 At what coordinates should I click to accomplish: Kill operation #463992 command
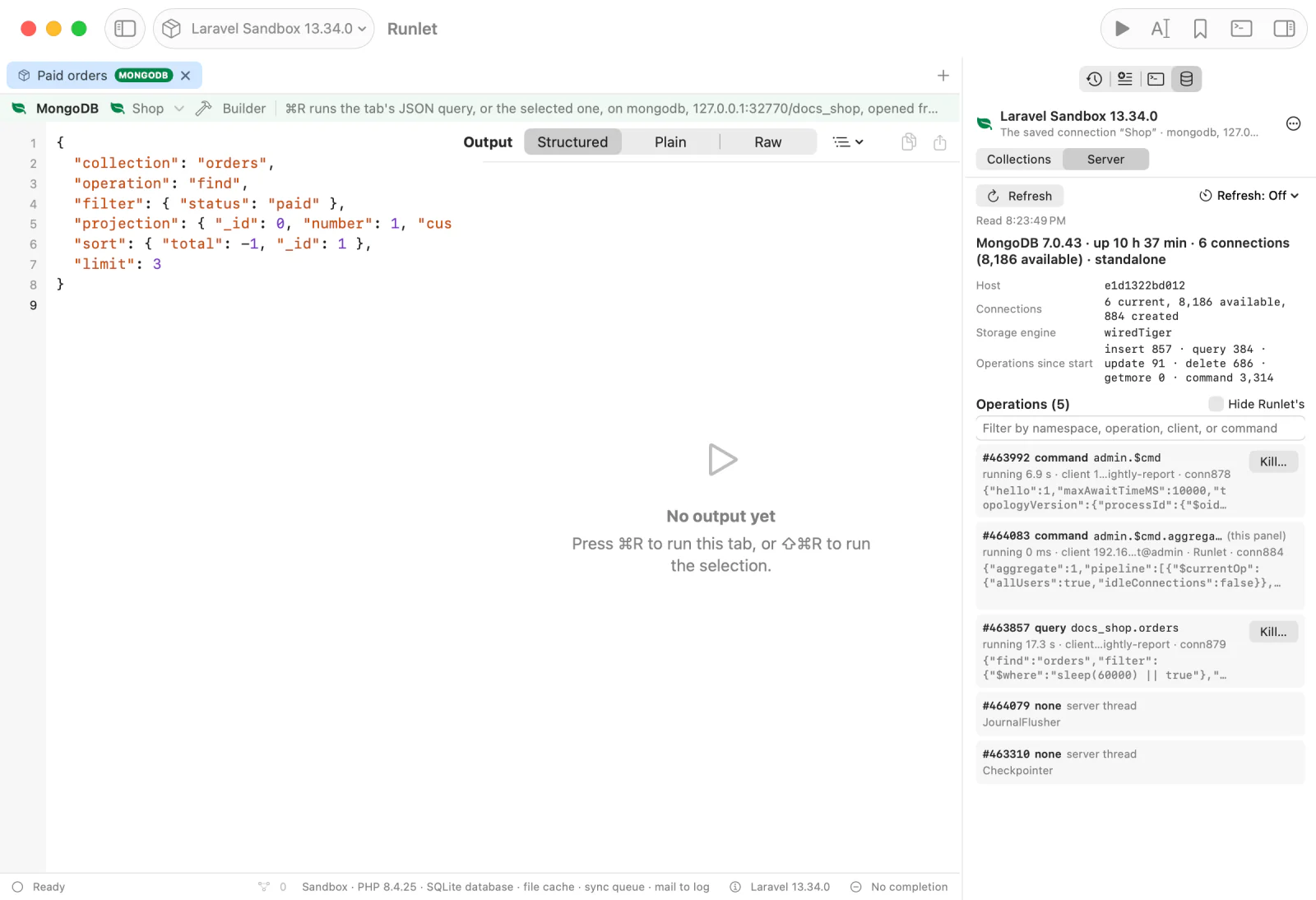pyautogui.click(x=1273, y=462)
